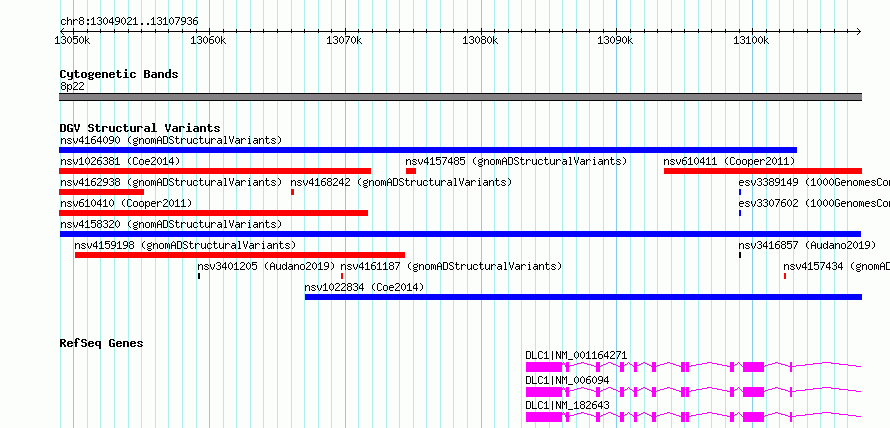
Task: Select the nsv4161187 small red marker
Action: [342, 276]
